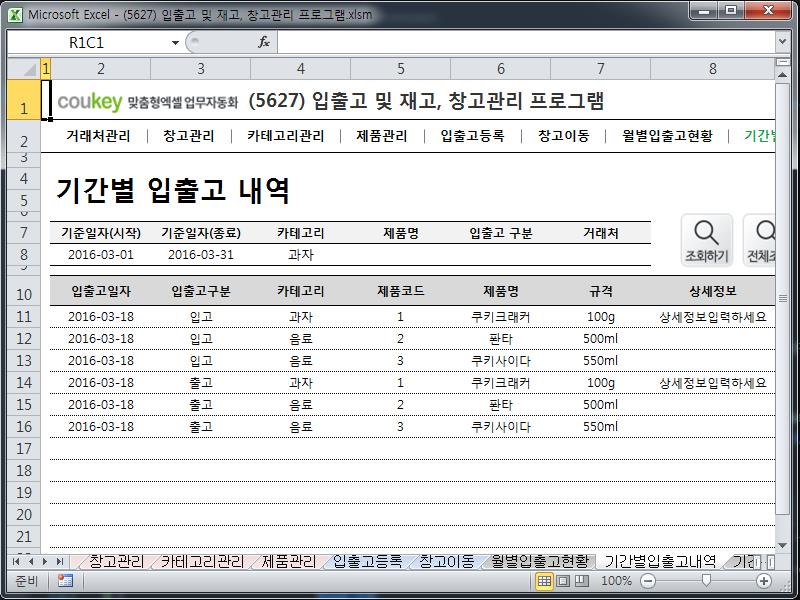Click vertical scrollbar down arrow
The height and width of the screenshot is (600, 800).
click(x=782, y=545)
